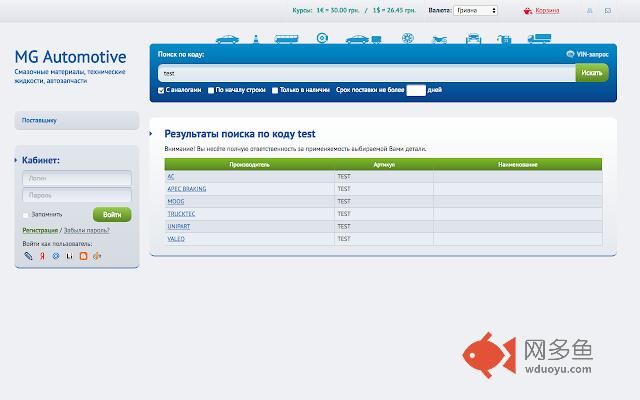Screen dimensions: 640x400
Task: Tick the 'Только в наличии' checkbox
Action: click(275, 90)
